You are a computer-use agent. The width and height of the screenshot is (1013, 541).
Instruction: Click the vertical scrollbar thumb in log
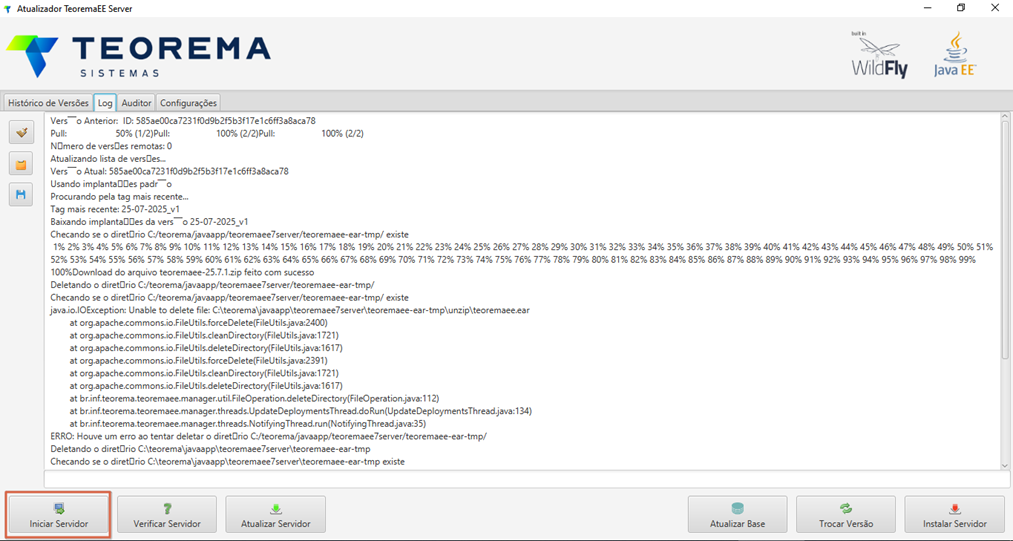click(x=1005, y=240)
